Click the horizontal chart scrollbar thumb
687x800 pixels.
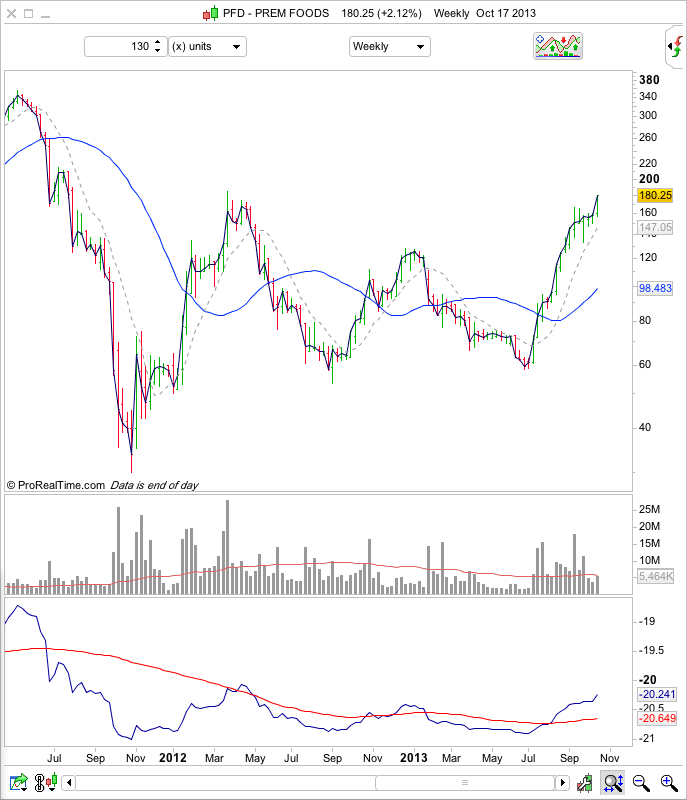tap(465, 782)
